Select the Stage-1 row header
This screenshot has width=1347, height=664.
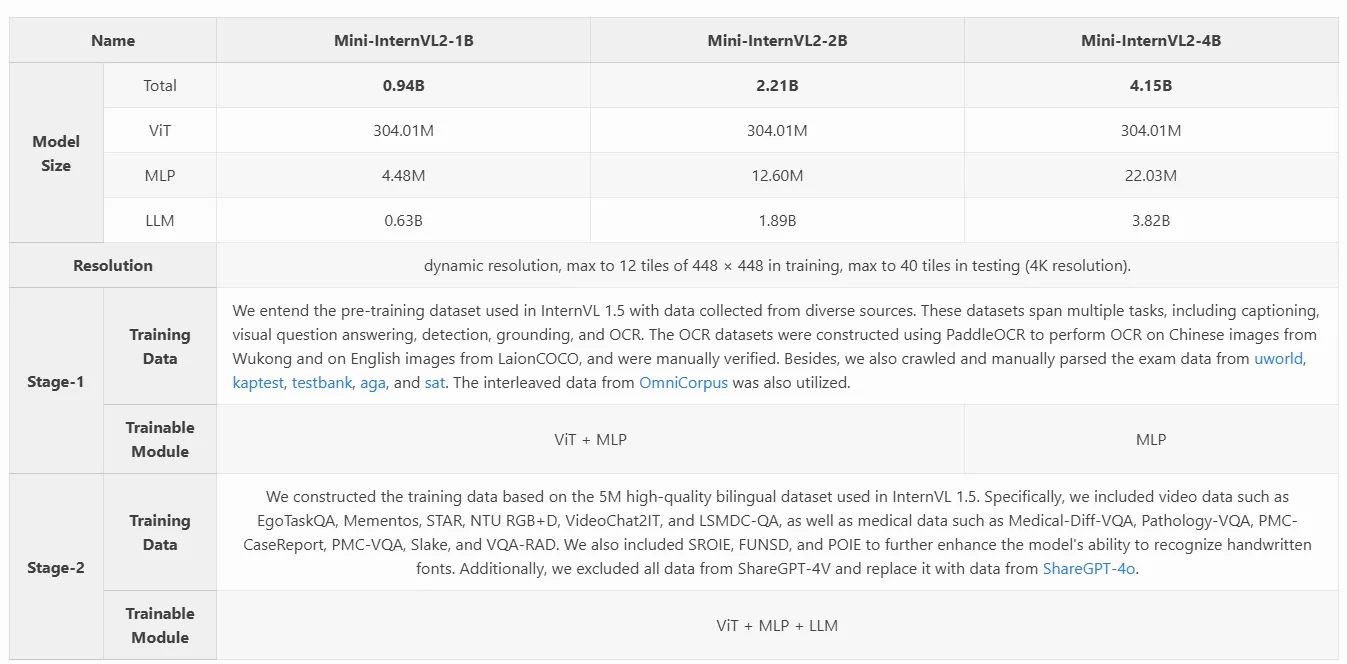[56, 382]
